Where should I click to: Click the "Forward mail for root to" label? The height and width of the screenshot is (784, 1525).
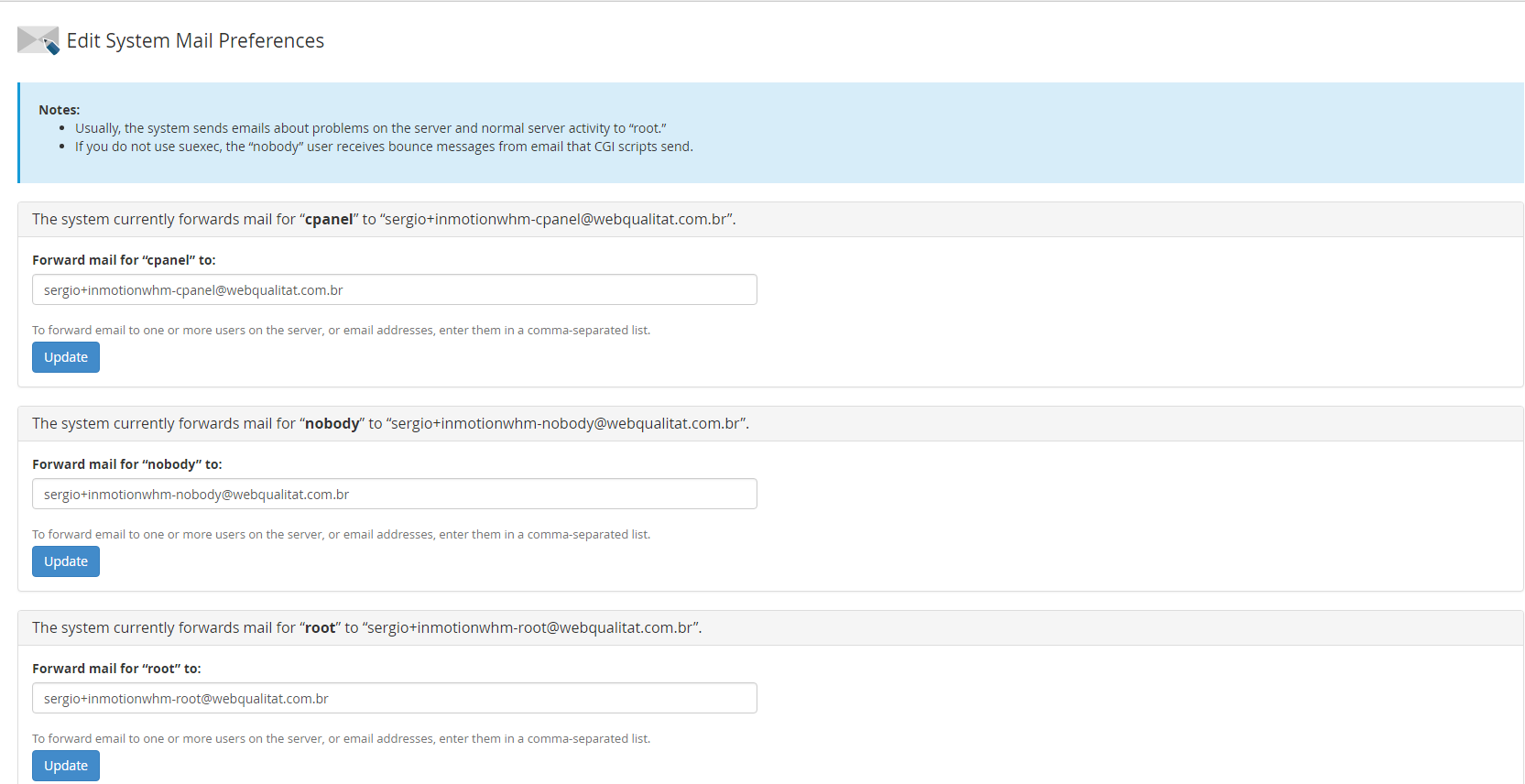(116, 669)
